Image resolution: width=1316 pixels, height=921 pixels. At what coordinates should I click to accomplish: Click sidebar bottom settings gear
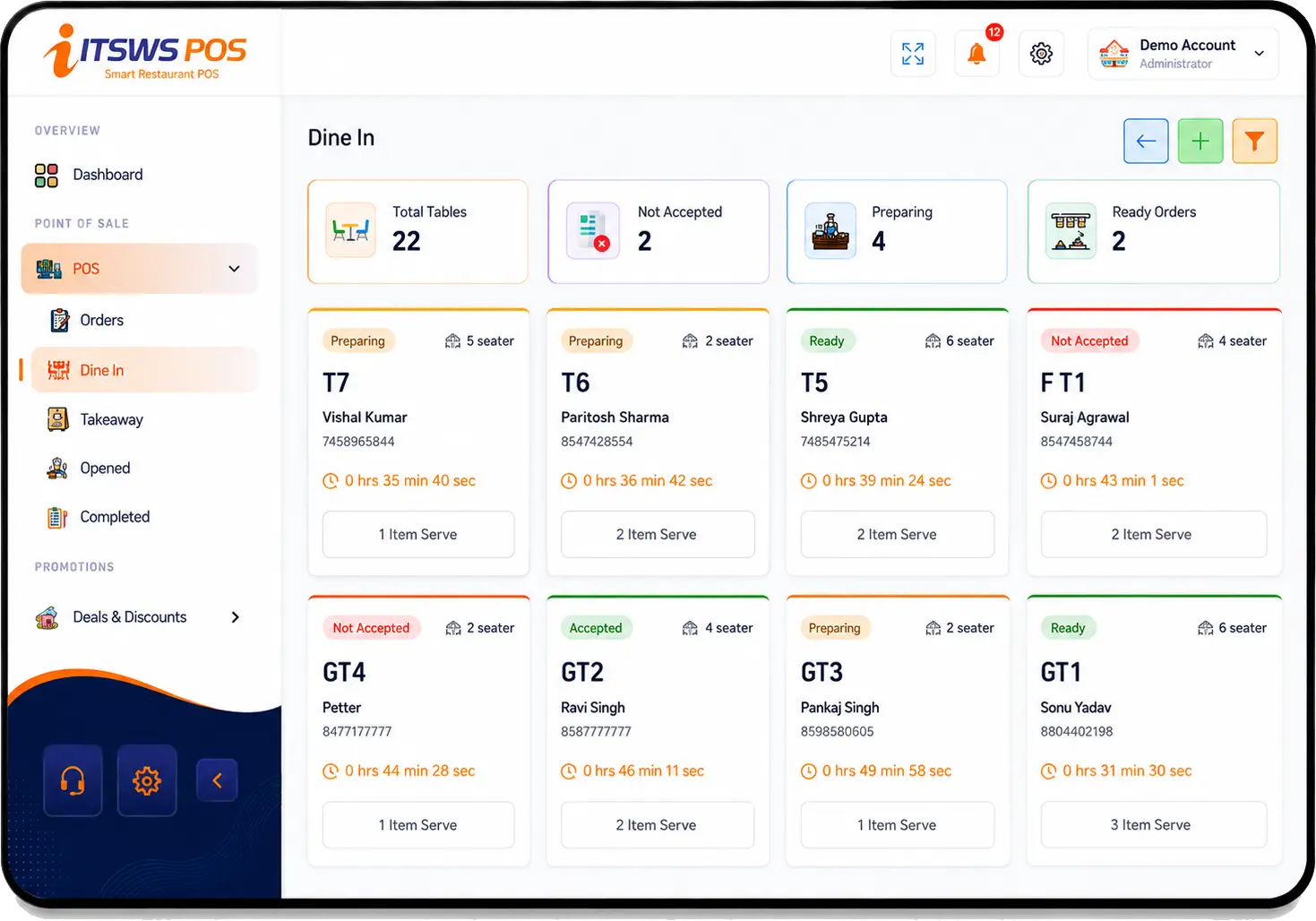[x=147, y=780]
